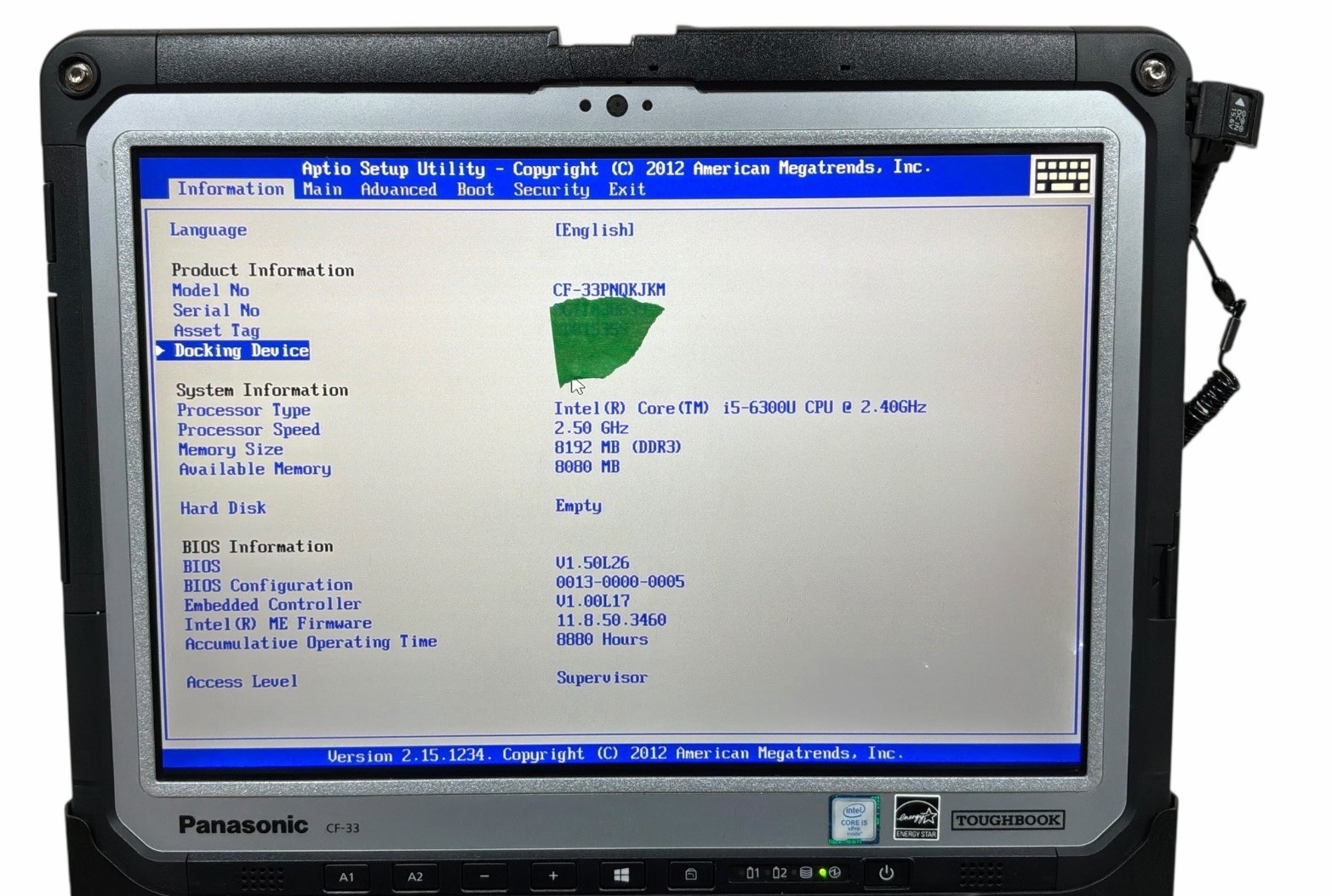
Task: Click the Product Information heading
Action: tap(263, 270)
